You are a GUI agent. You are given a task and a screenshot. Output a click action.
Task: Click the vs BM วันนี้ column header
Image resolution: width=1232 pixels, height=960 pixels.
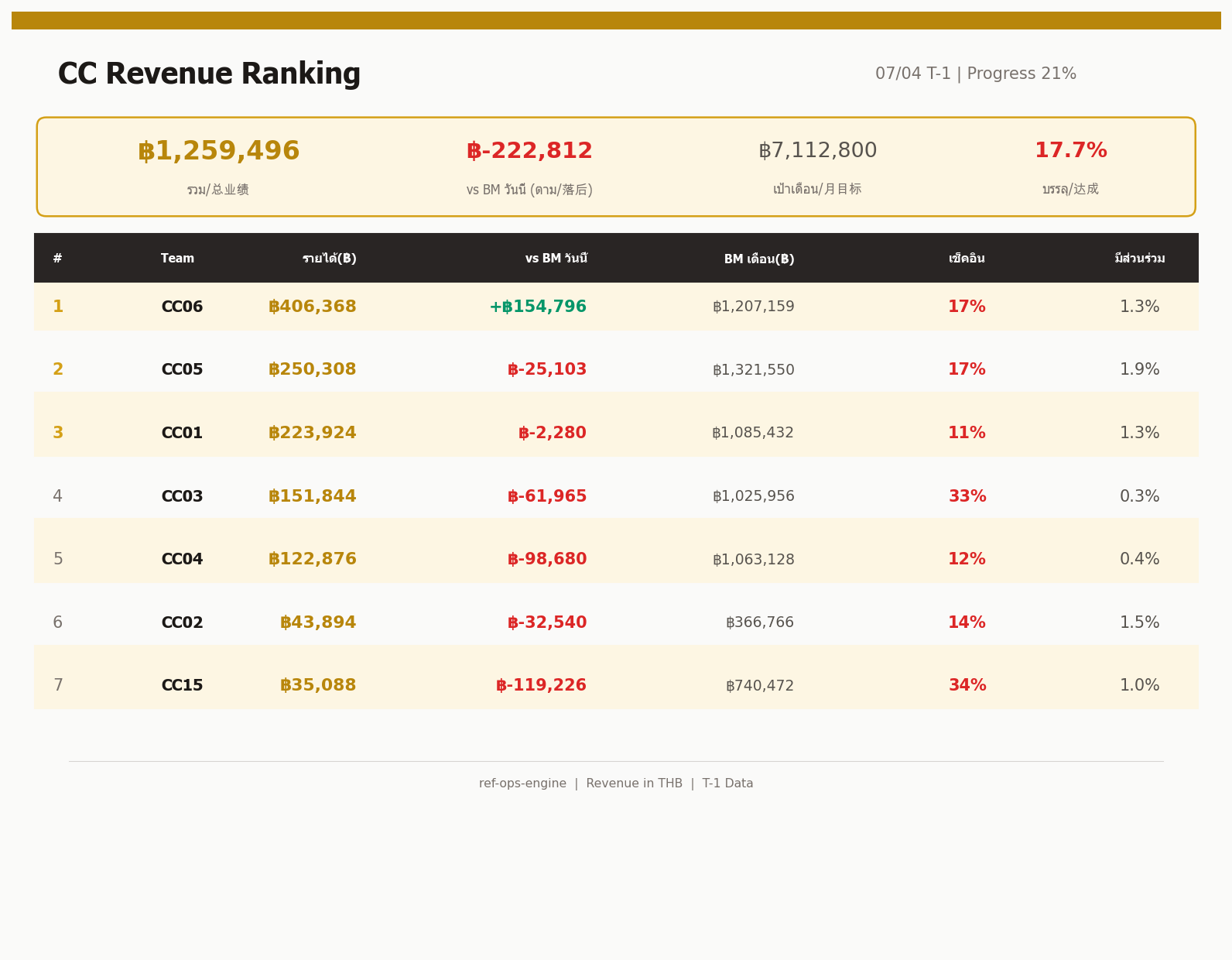click(556, 259)
